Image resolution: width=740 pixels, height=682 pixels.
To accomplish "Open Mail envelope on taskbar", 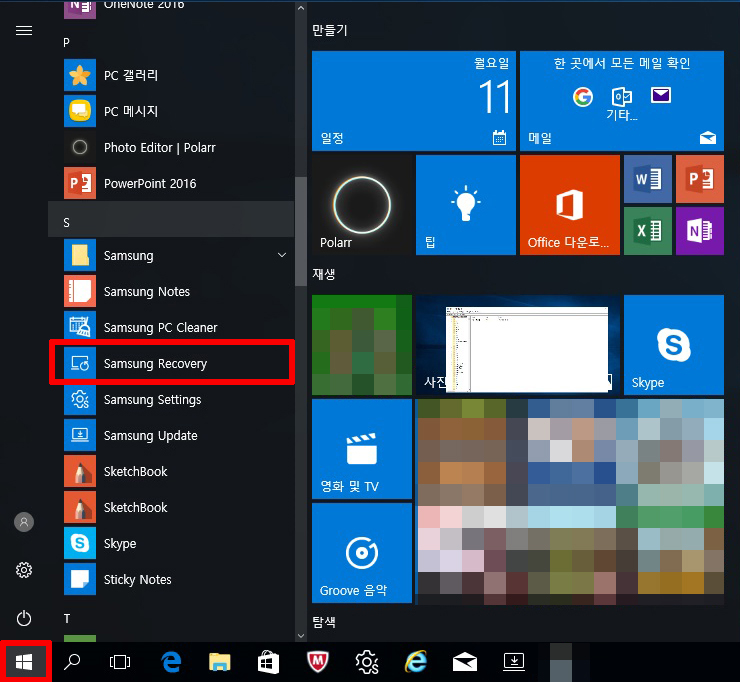I will (x=465, y=662).
